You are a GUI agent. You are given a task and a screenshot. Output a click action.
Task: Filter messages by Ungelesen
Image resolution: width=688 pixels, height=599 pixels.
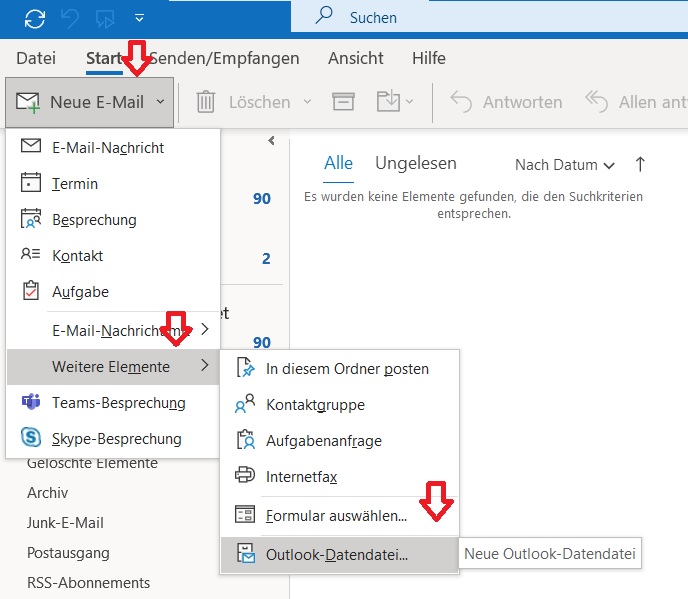416,163
